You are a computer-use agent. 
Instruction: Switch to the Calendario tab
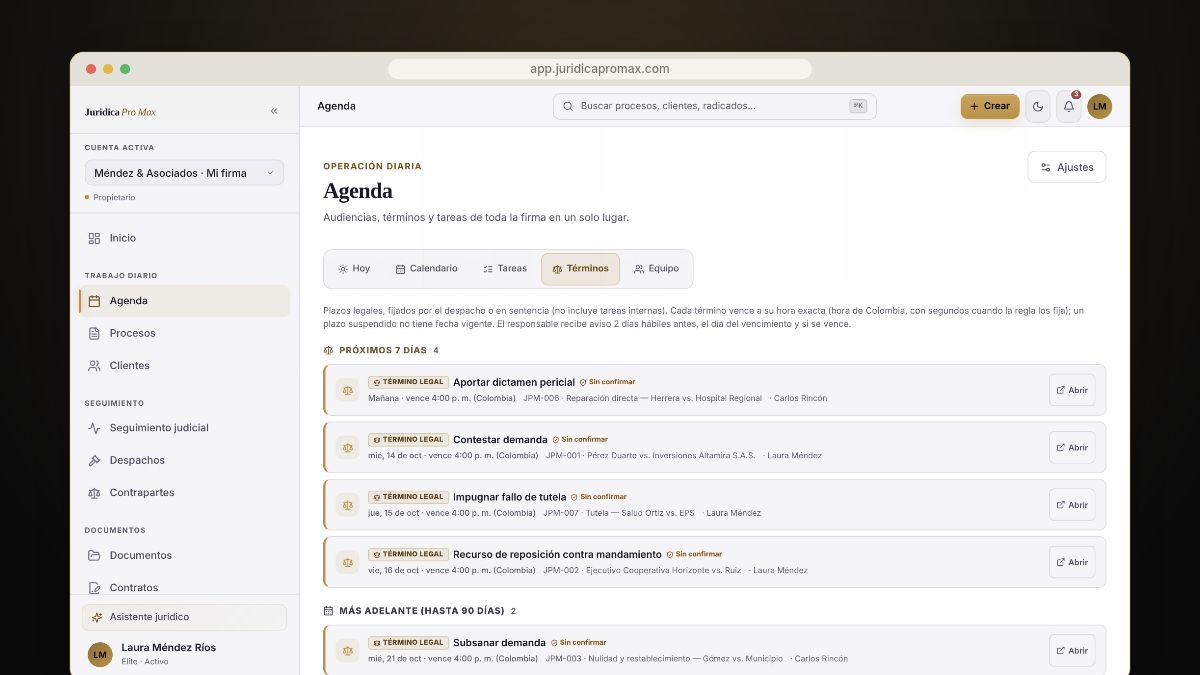point(426,269)
